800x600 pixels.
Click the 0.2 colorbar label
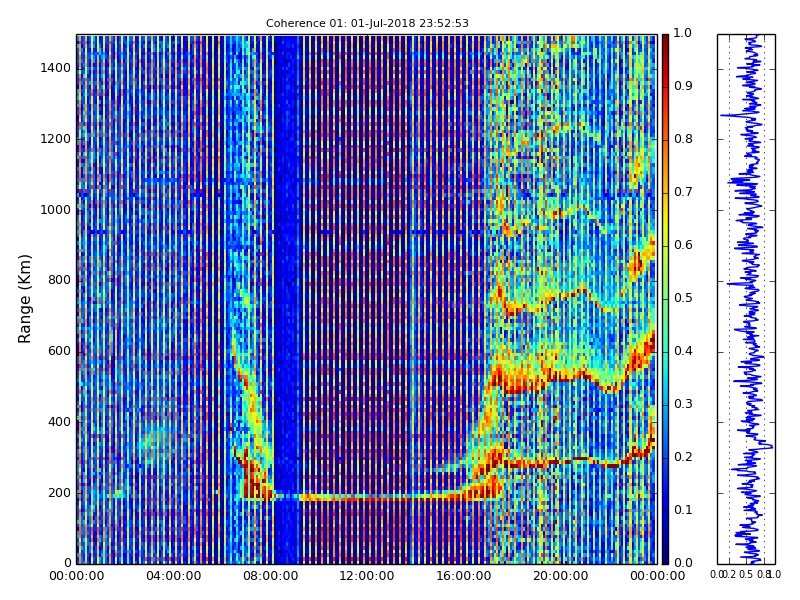(683, 457)
